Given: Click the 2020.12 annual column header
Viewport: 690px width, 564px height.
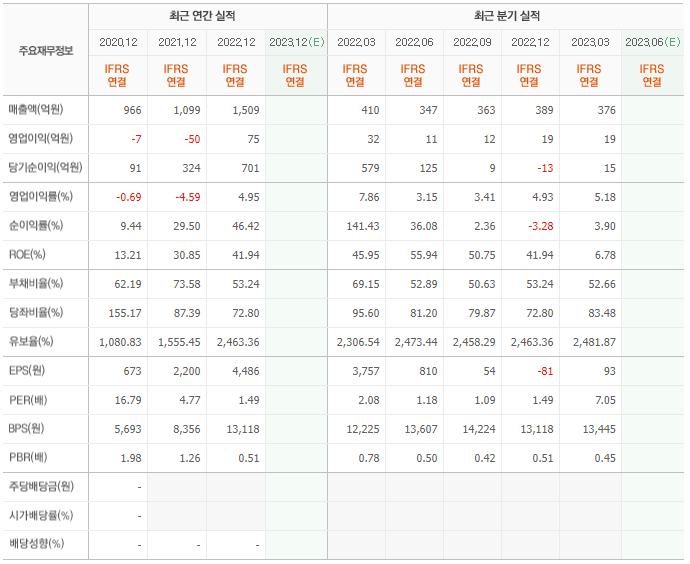Looking at the screenshot, I should point(118,42).
